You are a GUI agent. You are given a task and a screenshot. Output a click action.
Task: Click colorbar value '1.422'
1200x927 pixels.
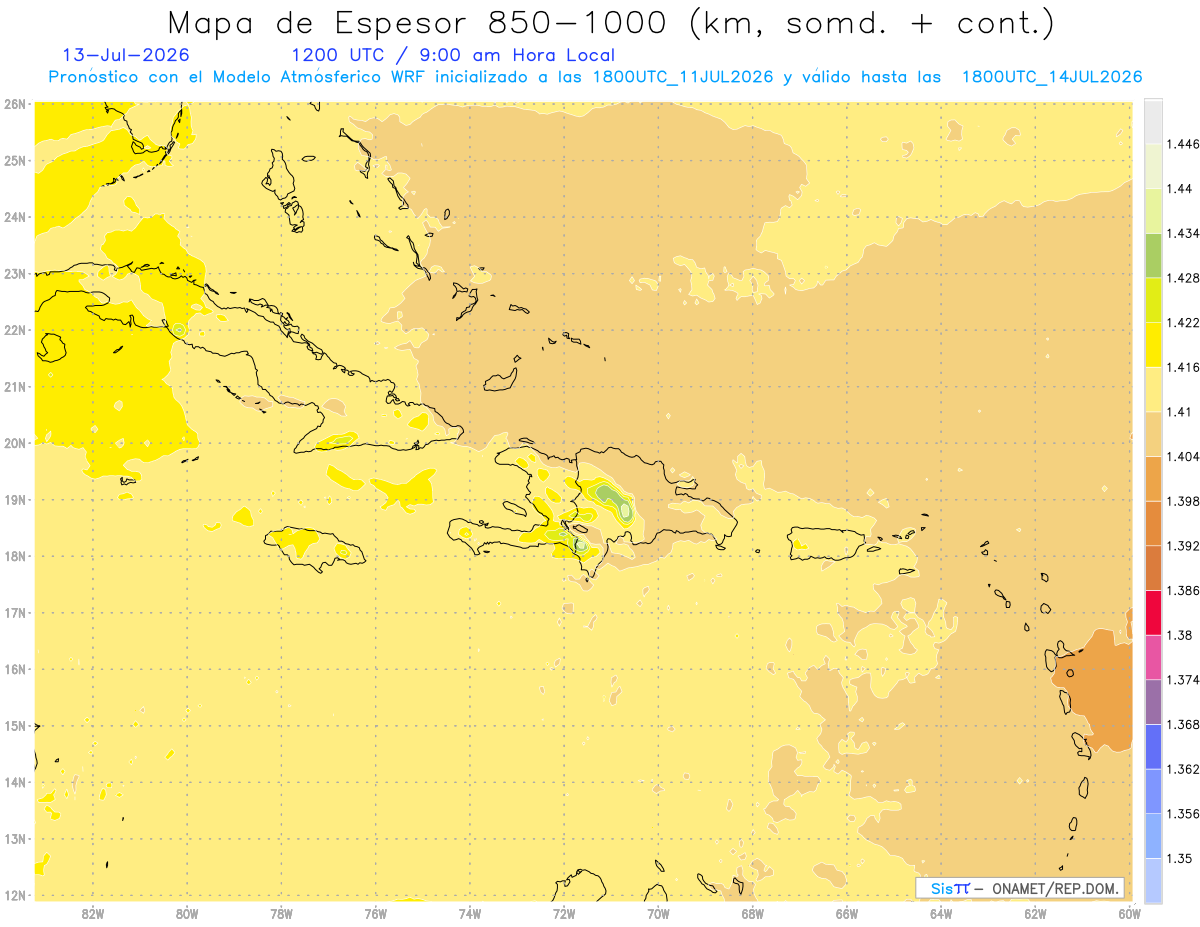tap(1183, 323)
